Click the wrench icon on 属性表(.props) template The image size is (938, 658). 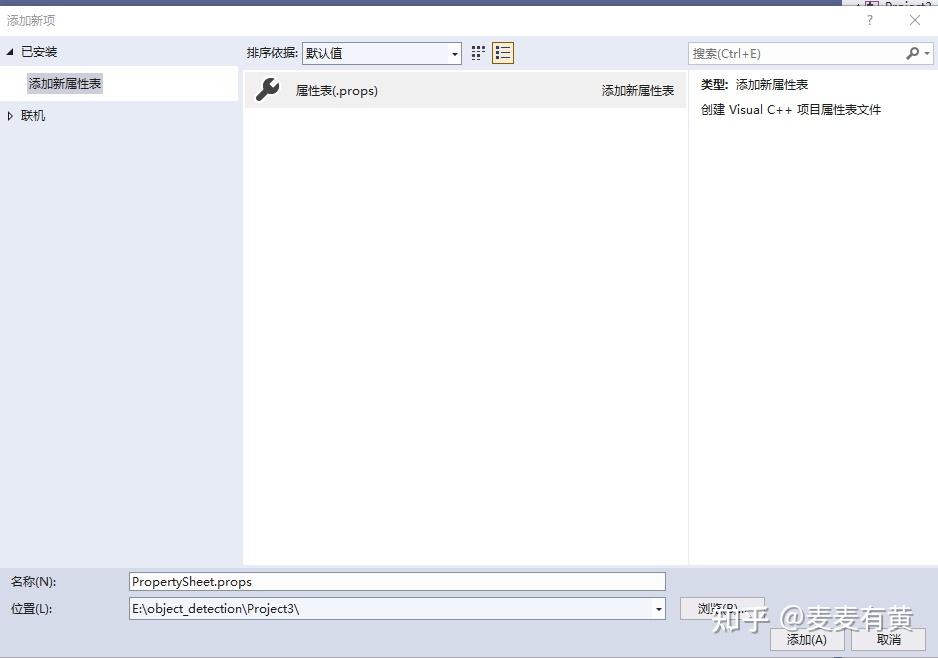[267, 90]
